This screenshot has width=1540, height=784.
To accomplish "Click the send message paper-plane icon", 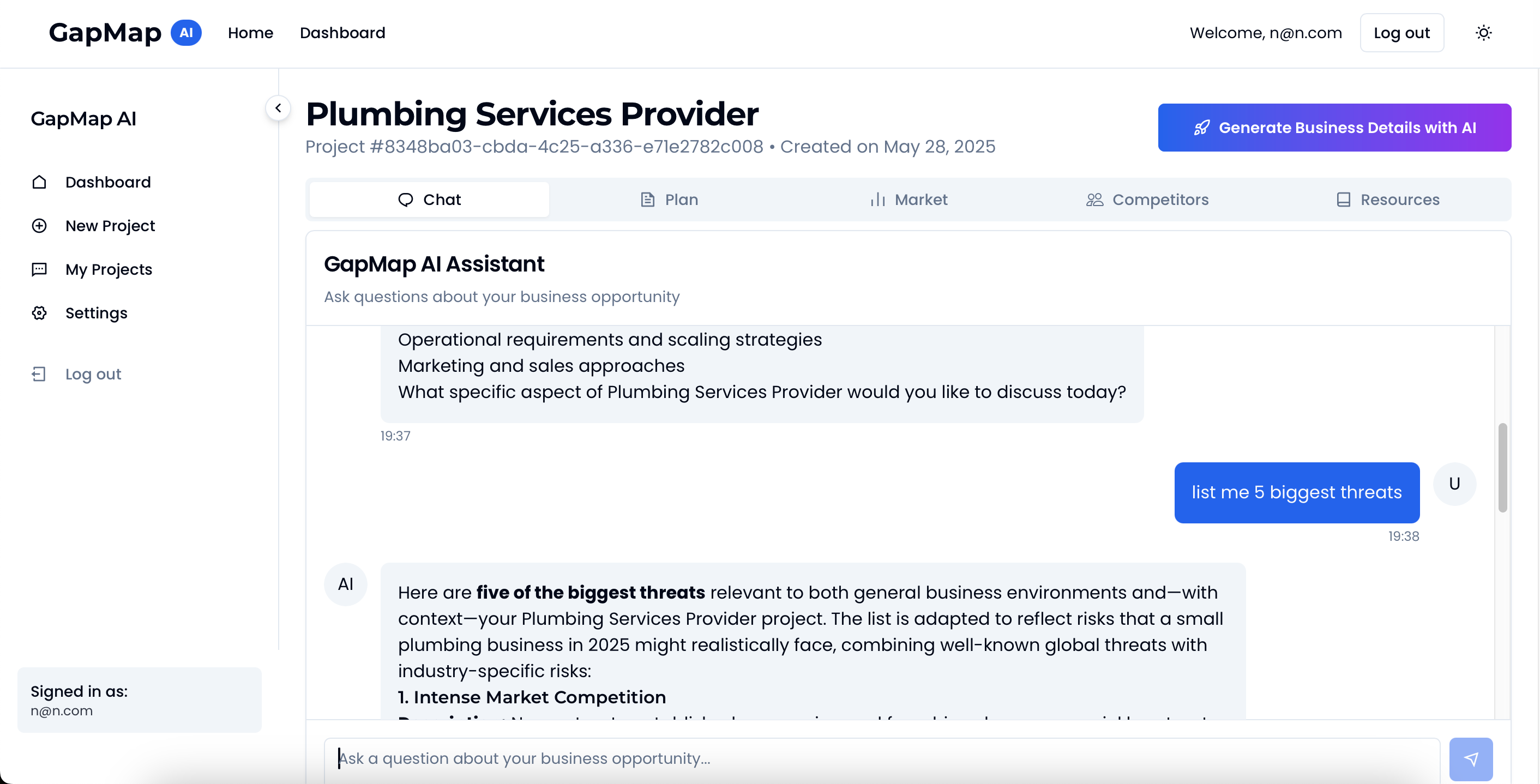I will point(1471,759).
